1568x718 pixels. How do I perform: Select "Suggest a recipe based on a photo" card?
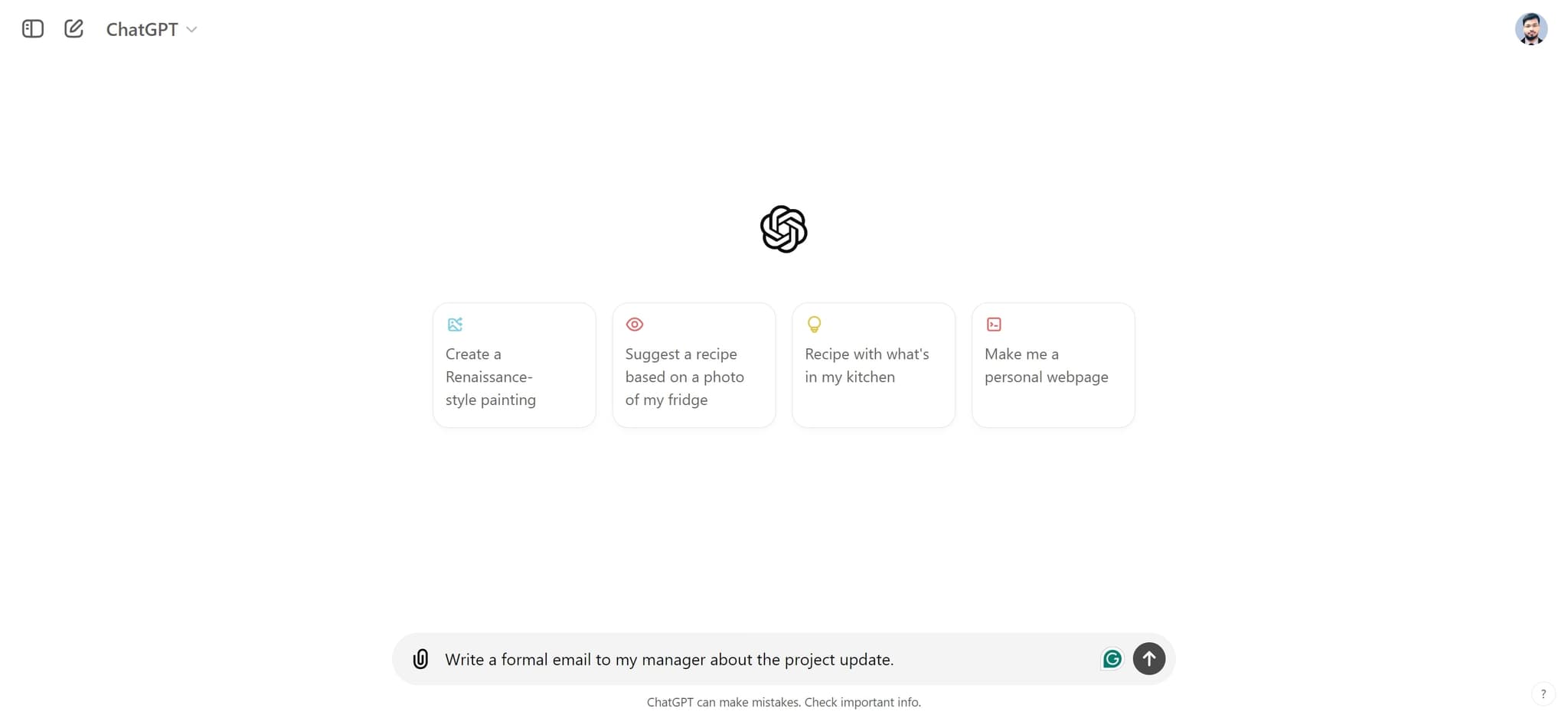694,377
